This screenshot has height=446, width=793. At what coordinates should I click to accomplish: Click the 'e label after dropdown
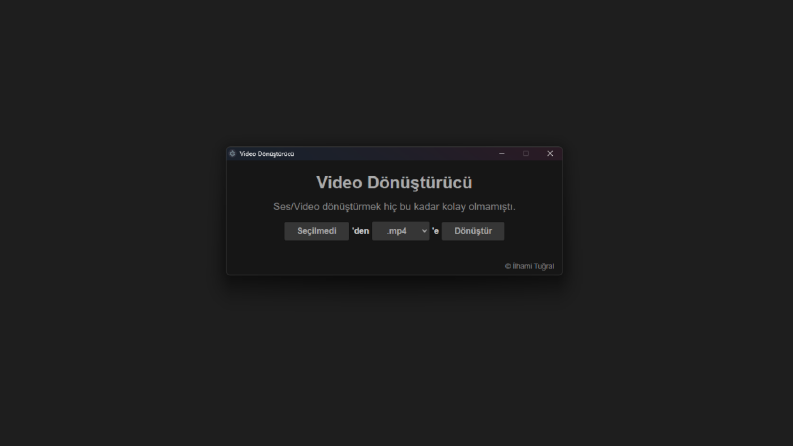[x=435, y=231]
